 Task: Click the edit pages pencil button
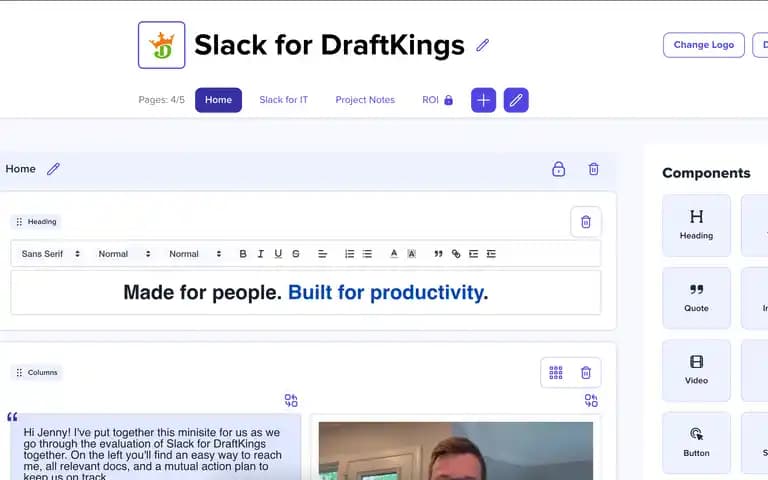tap(516, 100)
